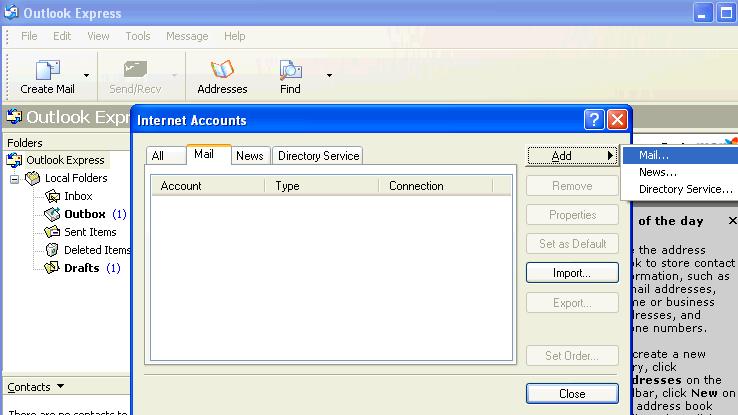Click the Addresses book icon
Image resolution: width=738 pixels, height=415 pixels.
coord(222,70)
